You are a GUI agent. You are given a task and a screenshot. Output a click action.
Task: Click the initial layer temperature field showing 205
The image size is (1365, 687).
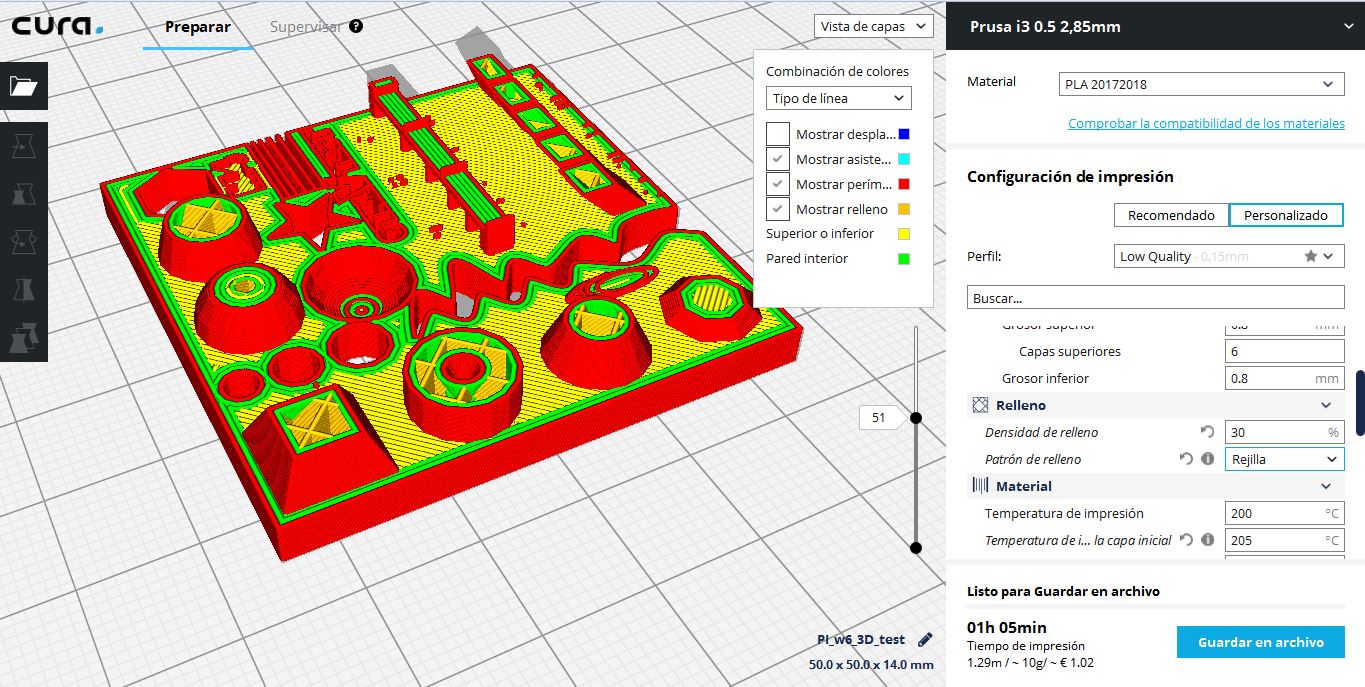pyautogui.click(x=1284, y=540)
